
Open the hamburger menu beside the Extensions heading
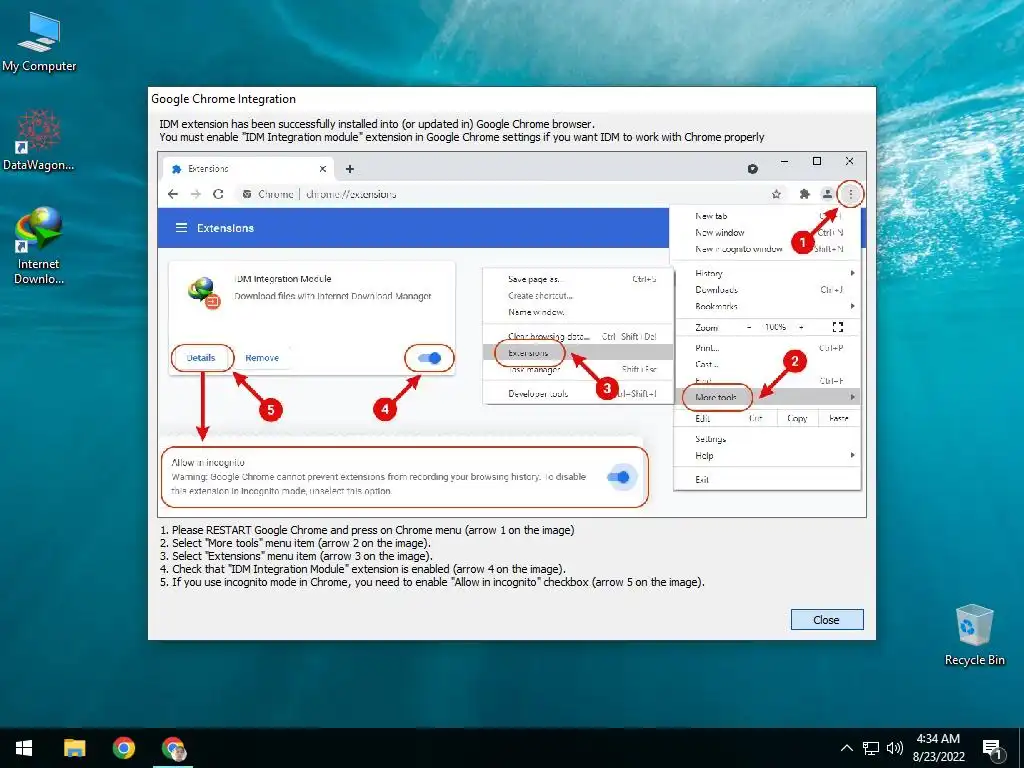182,228
